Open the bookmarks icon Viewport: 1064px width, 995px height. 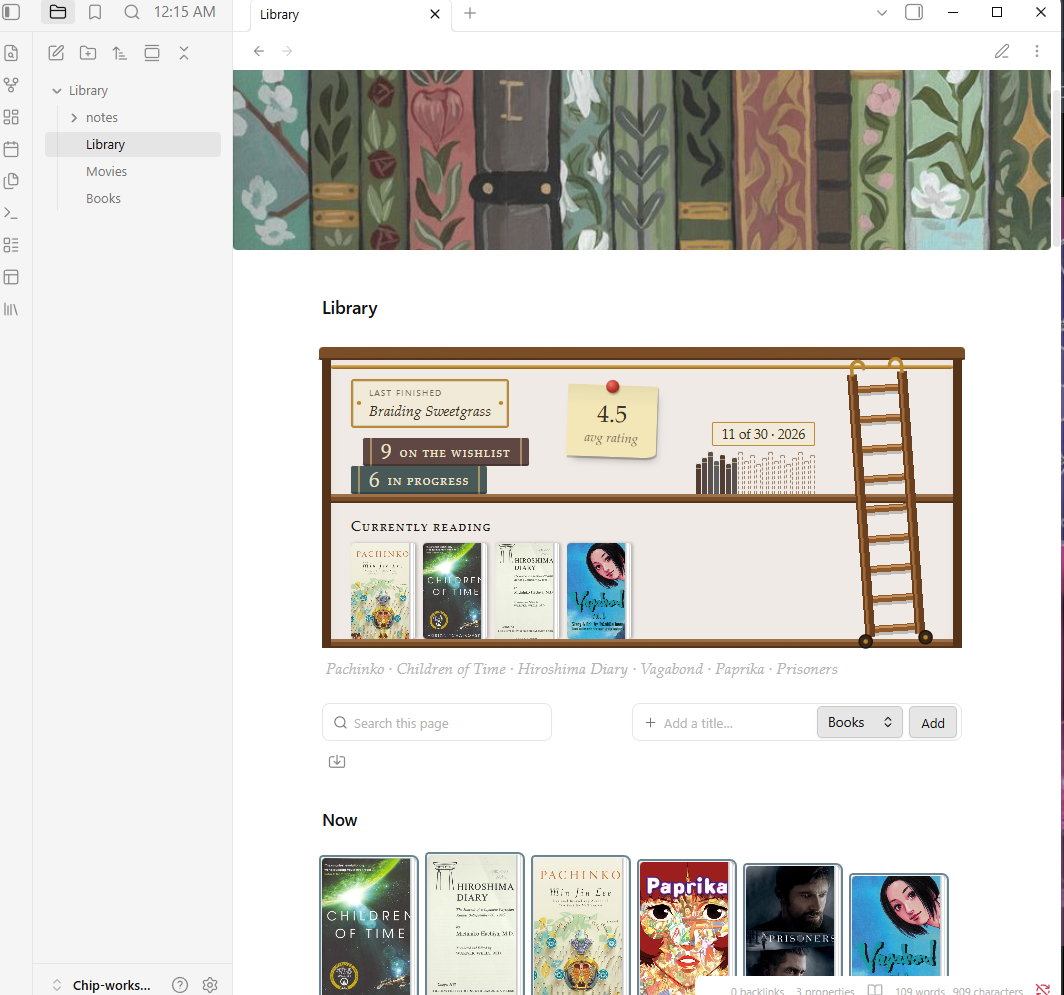[95, 12]
